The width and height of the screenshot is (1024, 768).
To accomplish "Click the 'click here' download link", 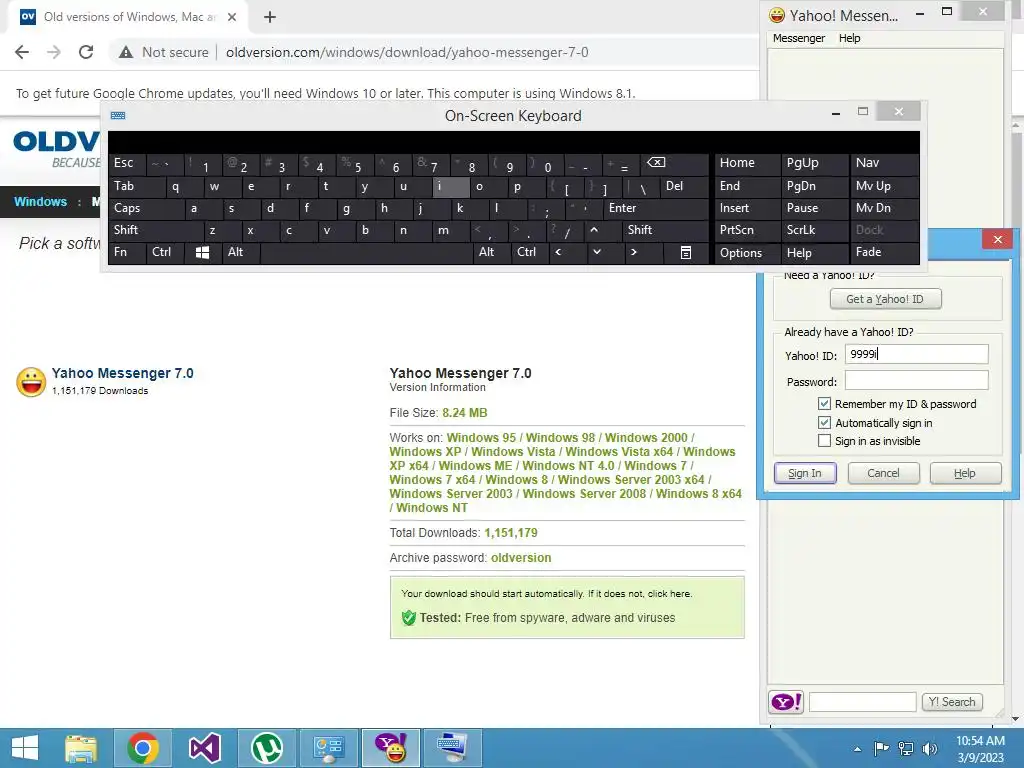I will click(x=669, y=594).
